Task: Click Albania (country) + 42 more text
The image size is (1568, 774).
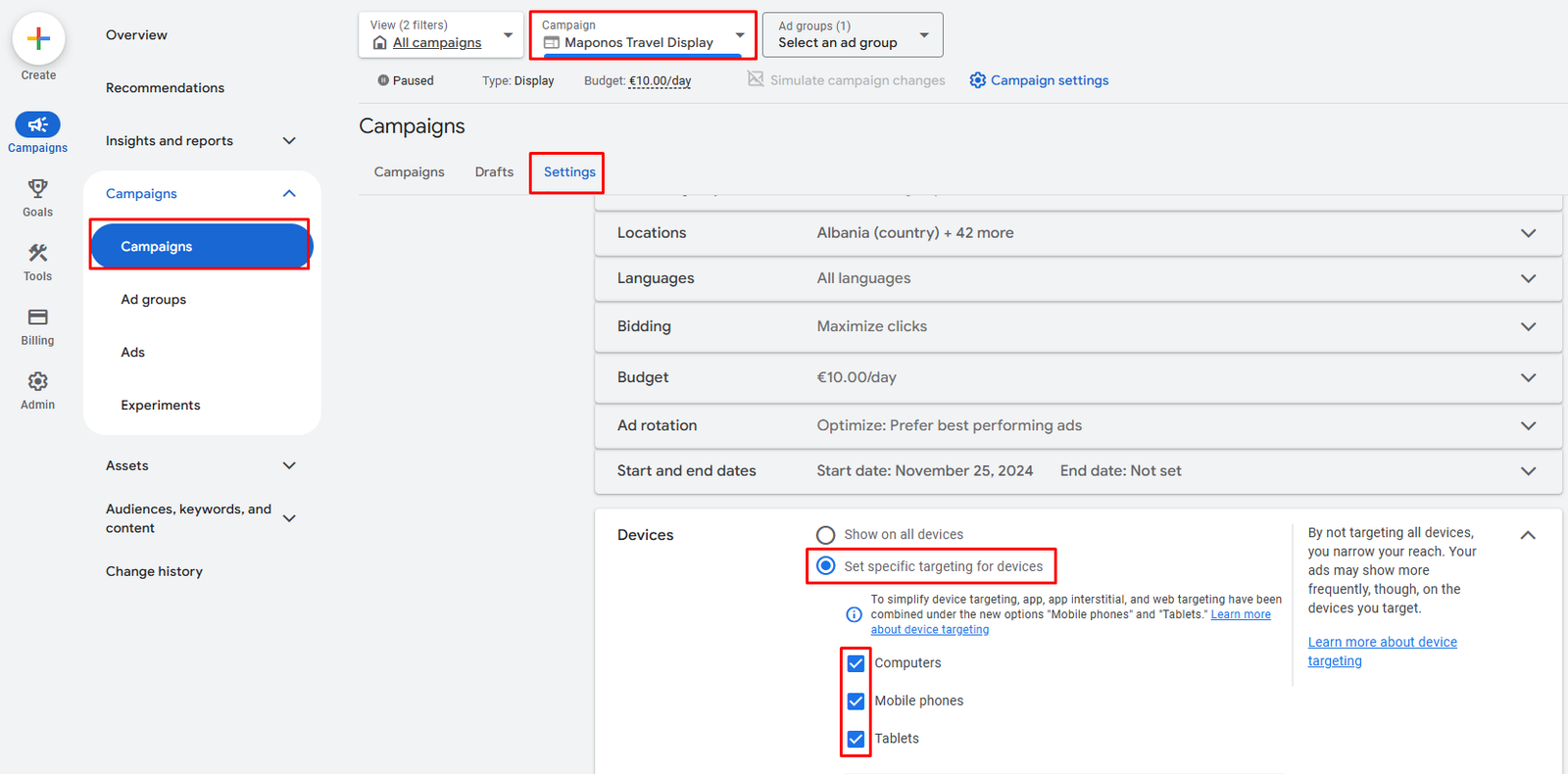Action: 915,233
